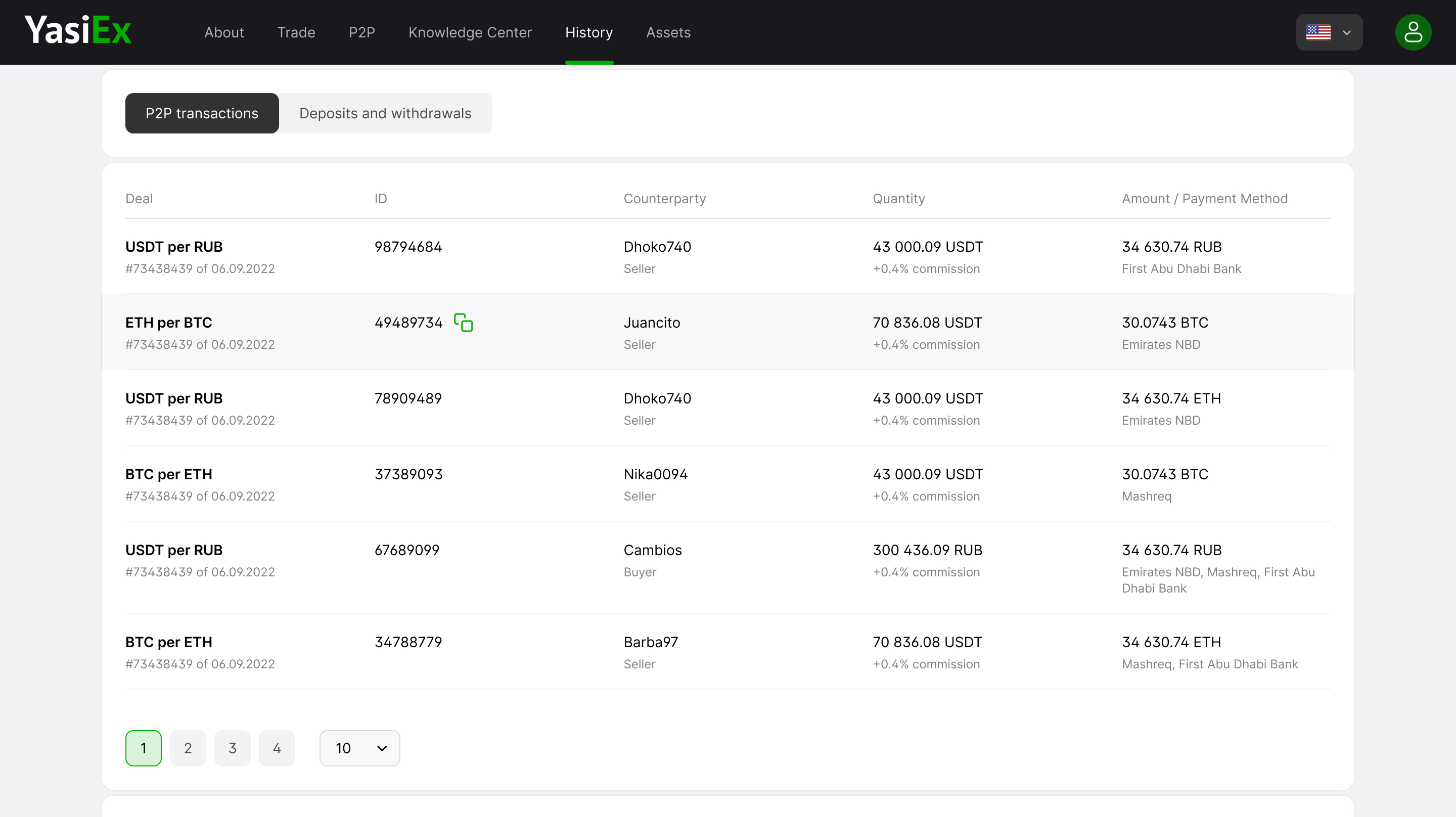Go to page 2 of transactions

[x=188, y=748]
